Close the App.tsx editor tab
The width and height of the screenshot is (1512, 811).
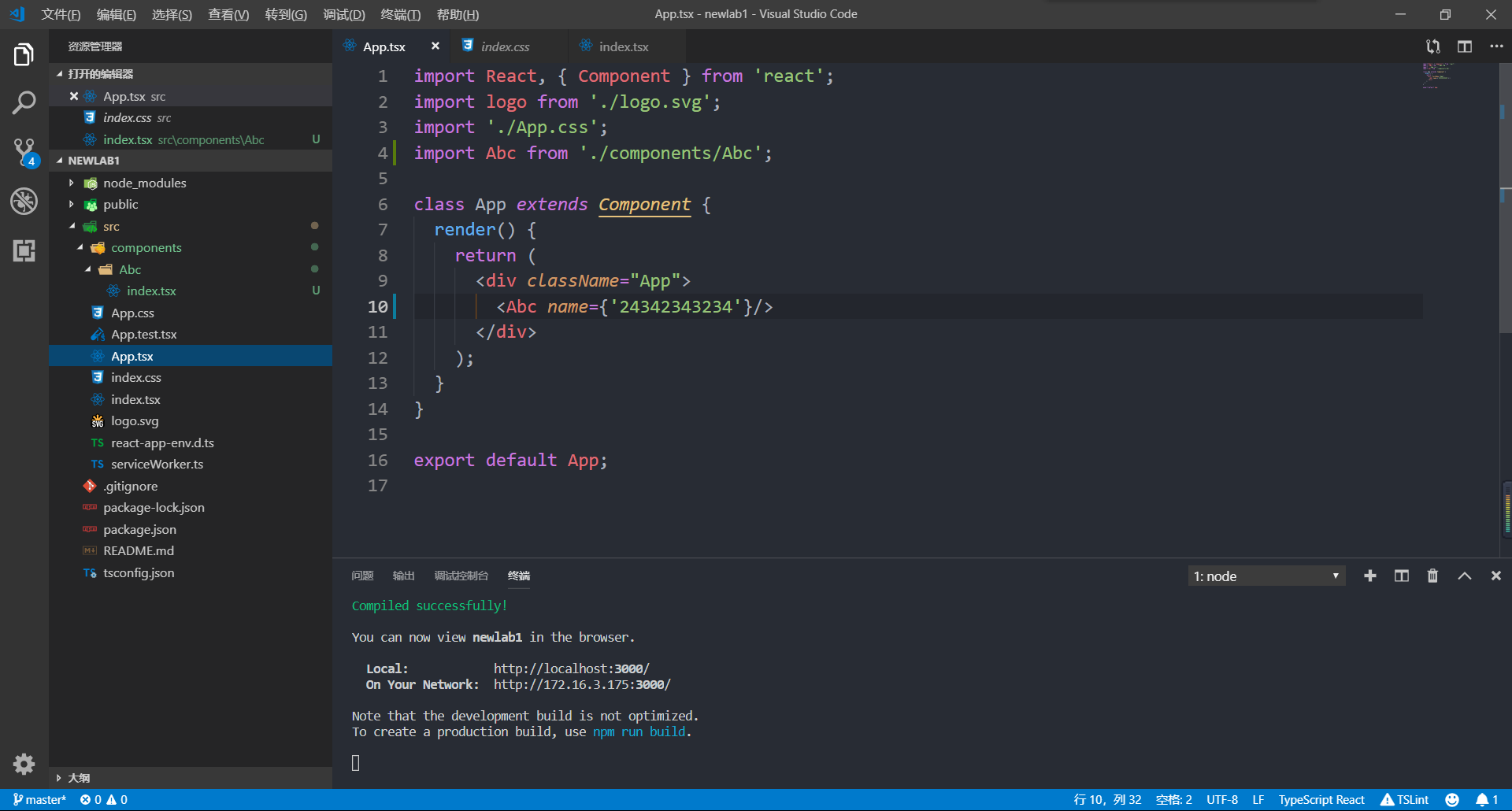click(435, 46)
